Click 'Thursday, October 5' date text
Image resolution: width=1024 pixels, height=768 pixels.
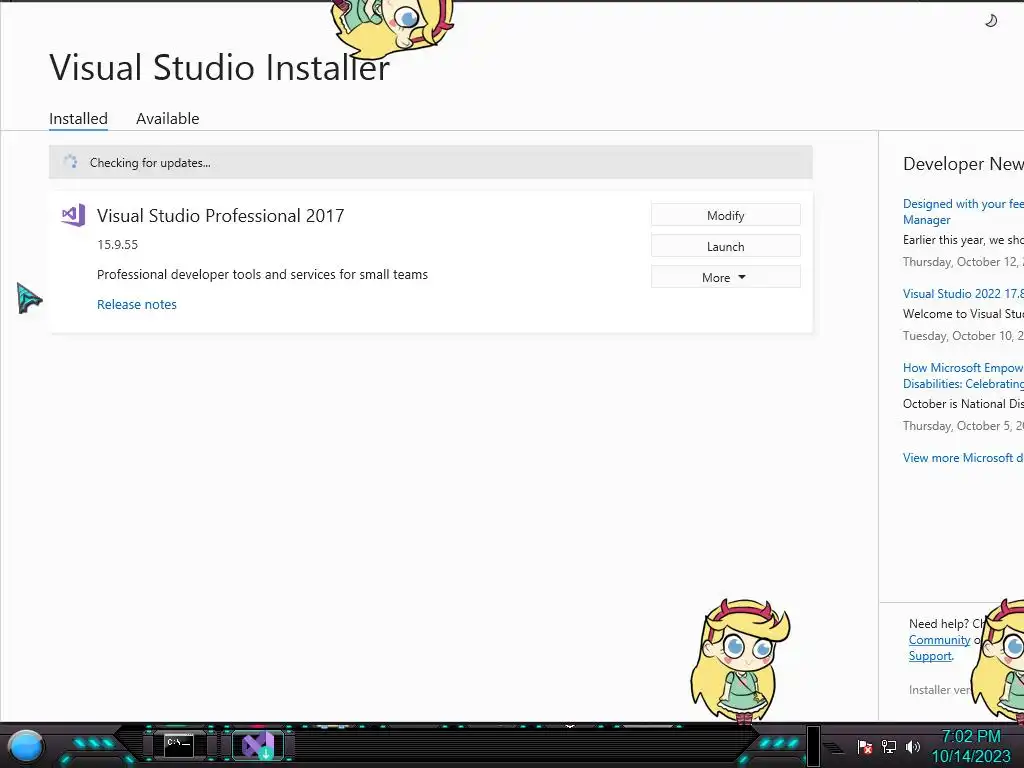[963, 426]
